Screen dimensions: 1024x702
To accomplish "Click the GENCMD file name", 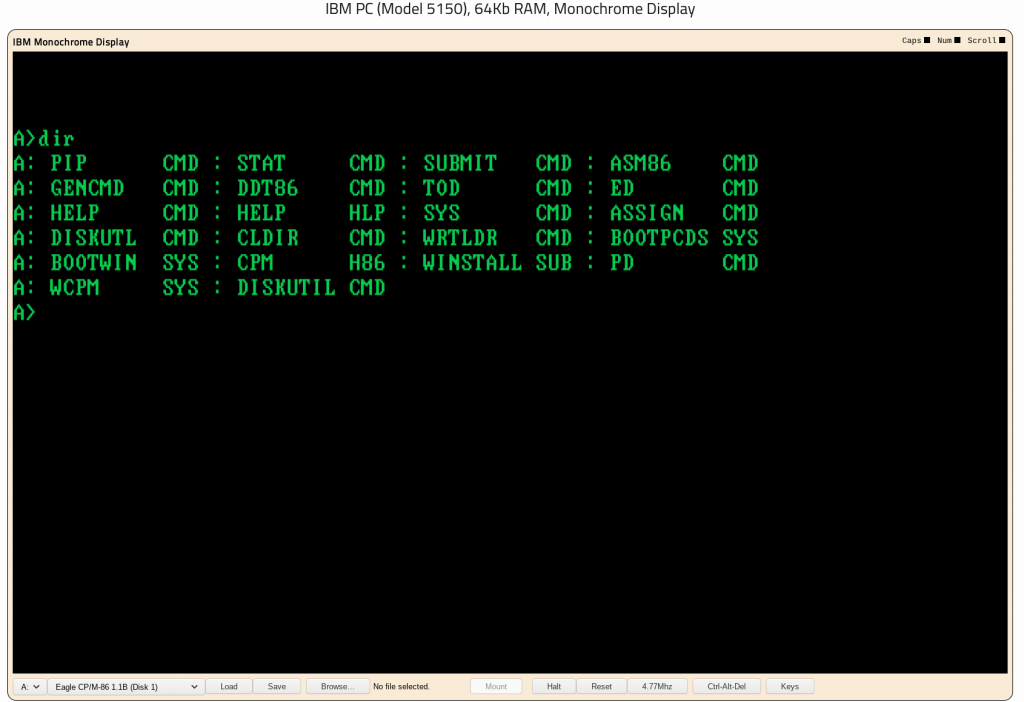I will tap(88, 188).
